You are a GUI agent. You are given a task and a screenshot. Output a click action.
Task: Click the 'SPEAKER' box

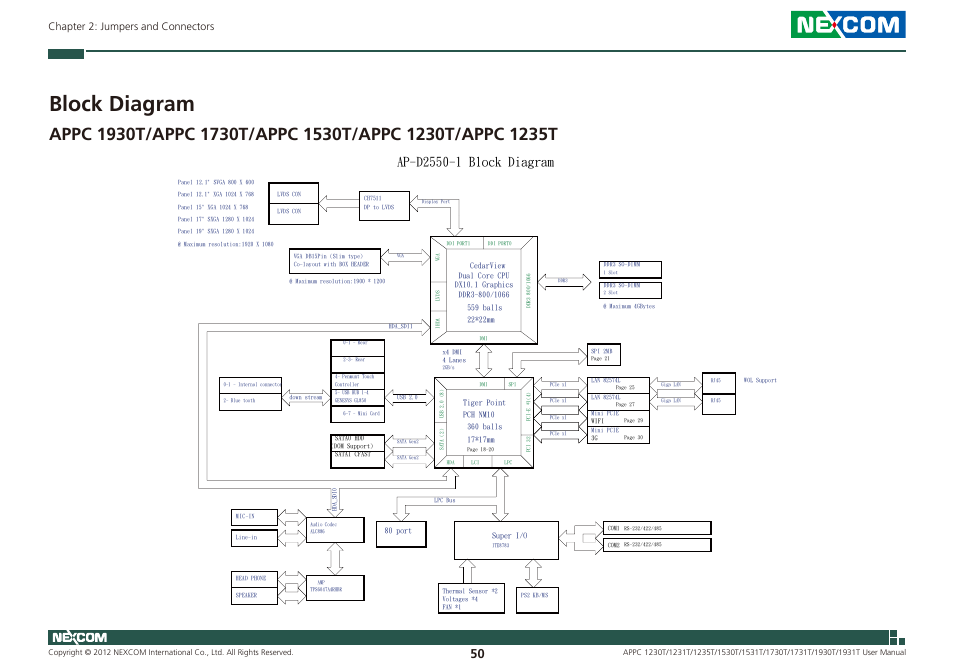(x=254, y=596)
